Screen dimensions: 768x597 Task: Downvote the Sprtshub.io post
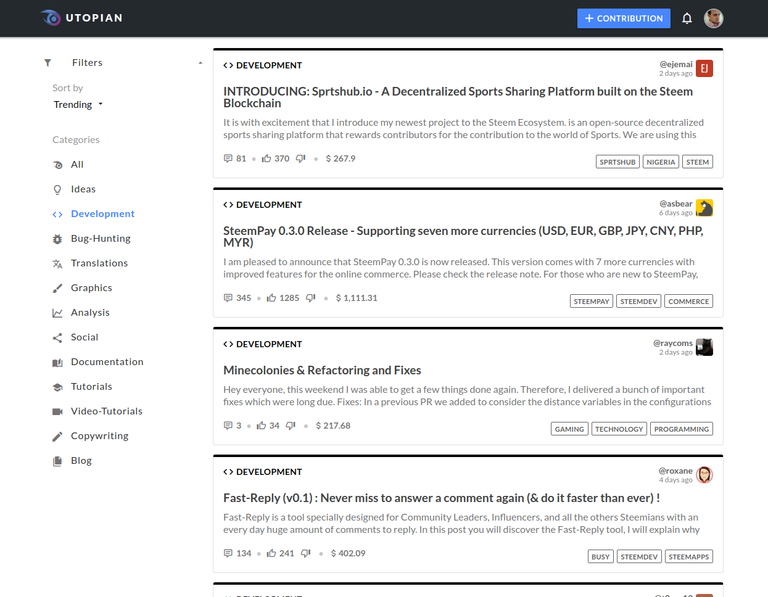(300, 158)
